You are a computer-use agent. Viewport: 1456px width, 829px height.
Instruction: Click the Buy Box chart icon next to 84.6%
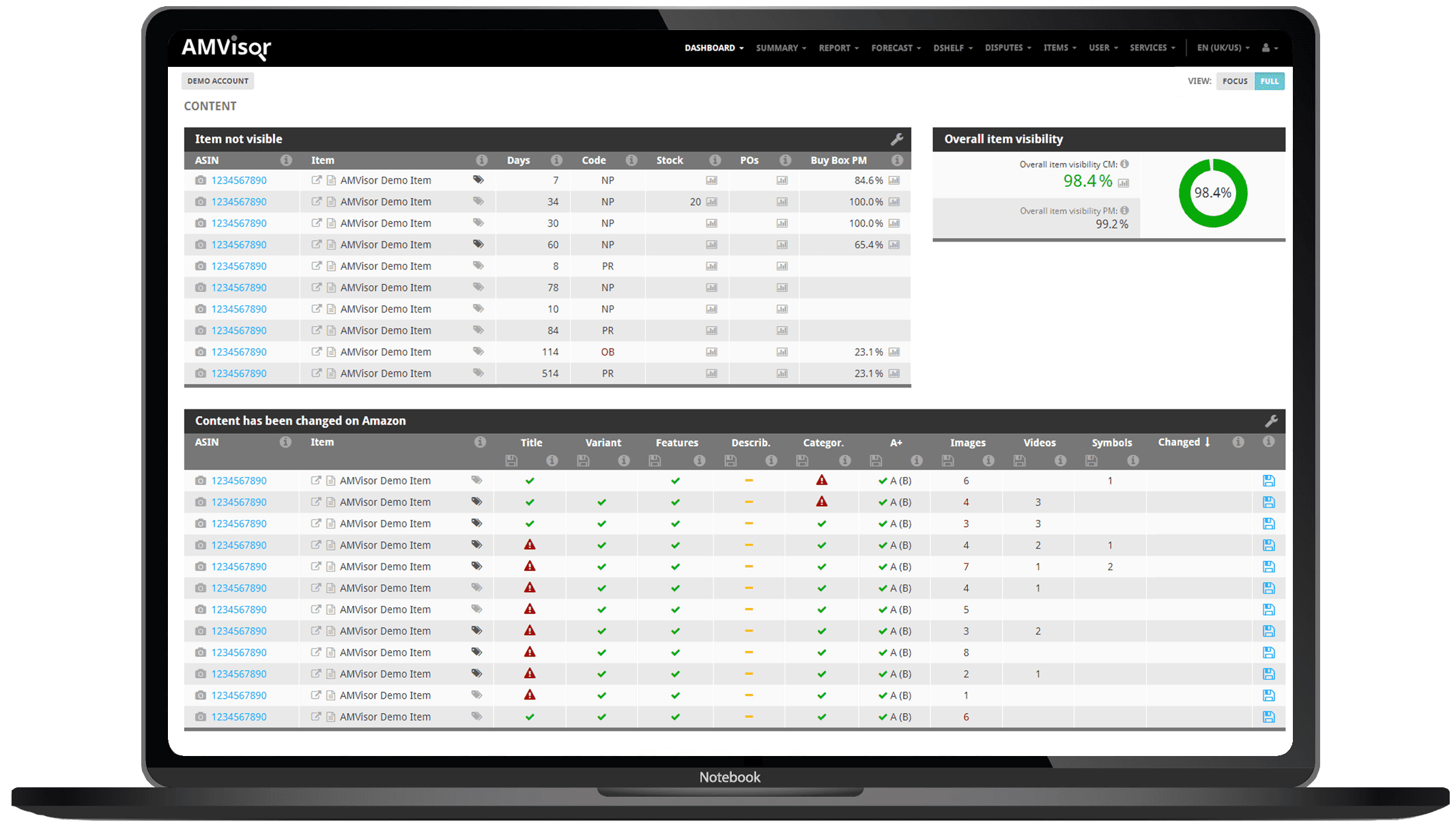click(x=894, y=181)
